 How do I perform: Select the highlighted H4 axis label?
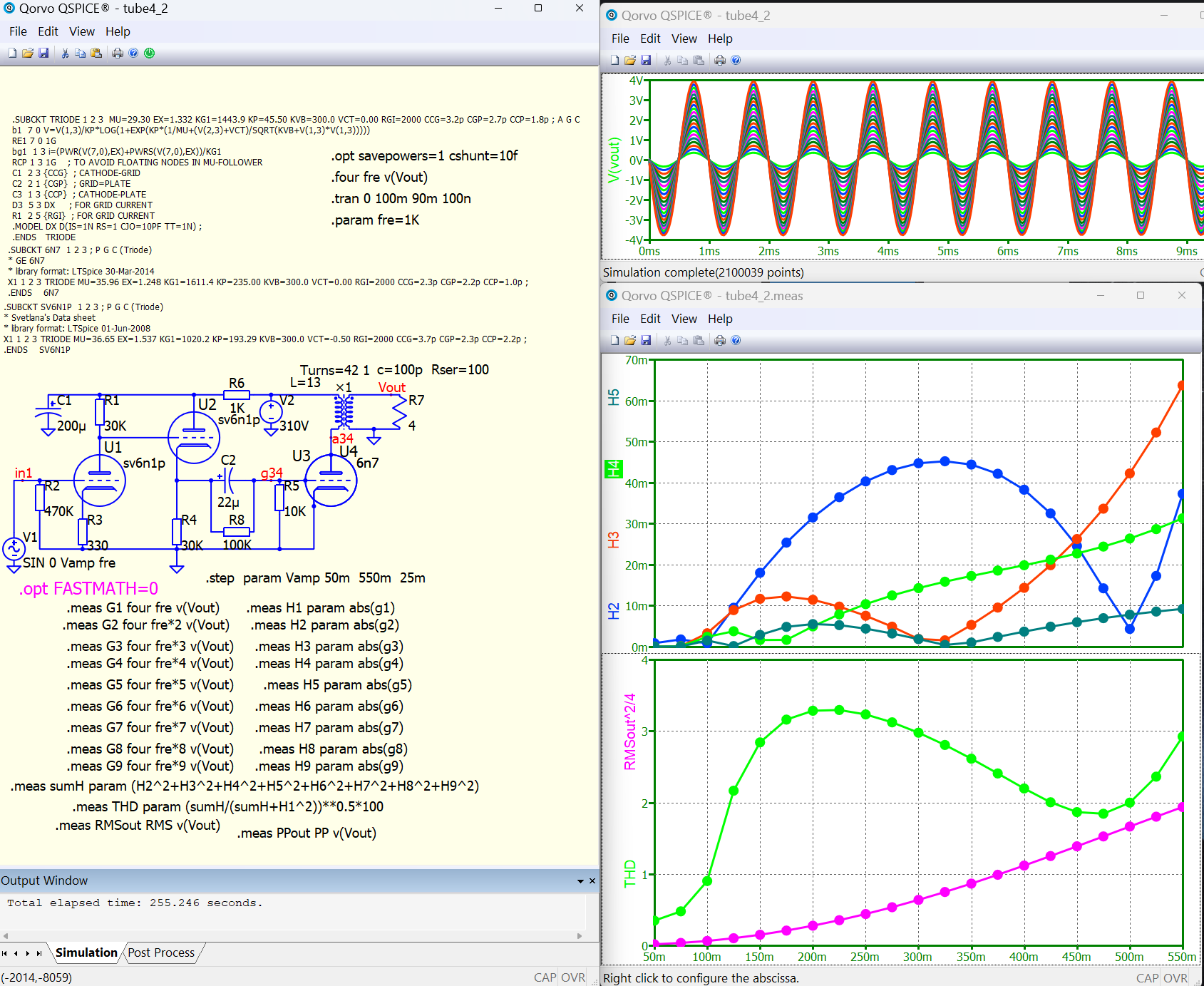613,468
